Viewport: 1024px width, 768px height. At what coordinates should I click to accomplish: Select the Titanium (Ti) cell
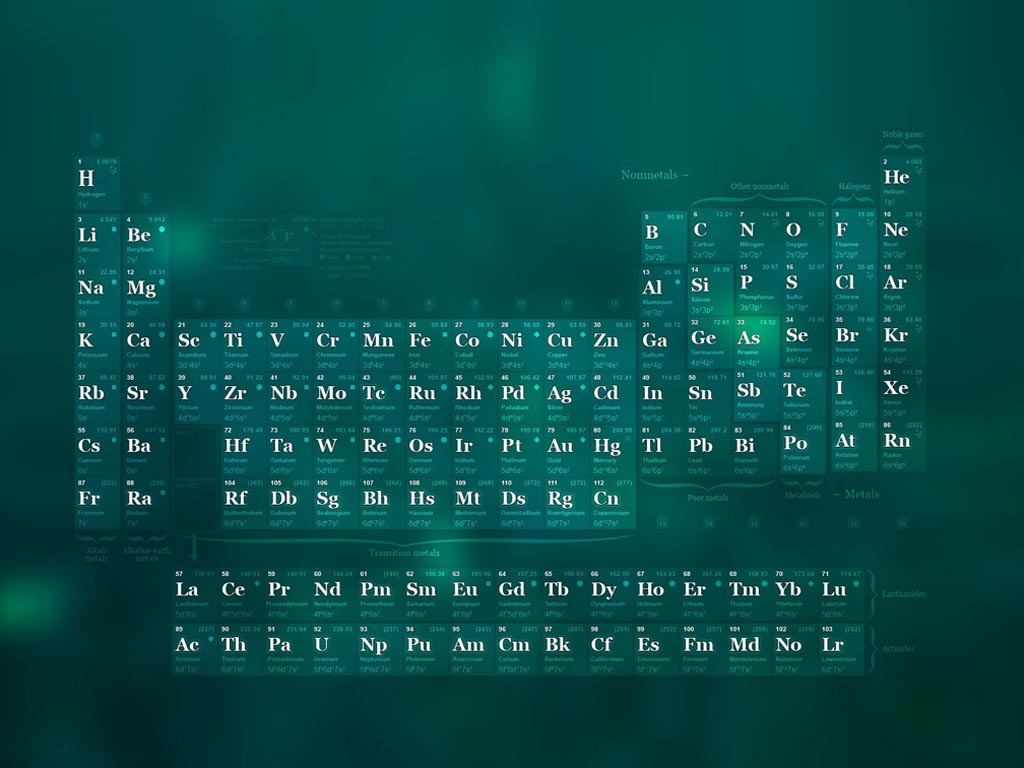[x=244, y=345]
